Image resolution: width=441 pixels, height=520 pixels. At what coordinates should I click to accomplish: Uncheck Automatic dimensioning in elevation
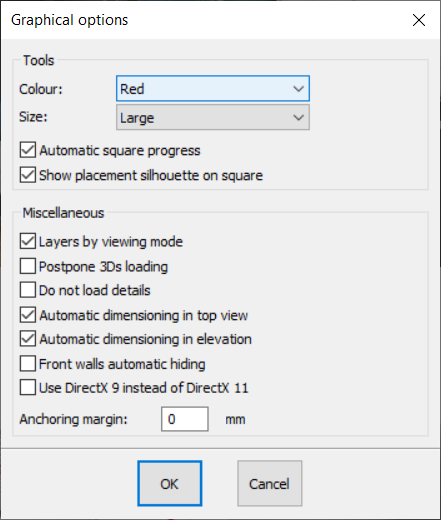[28, 339]
